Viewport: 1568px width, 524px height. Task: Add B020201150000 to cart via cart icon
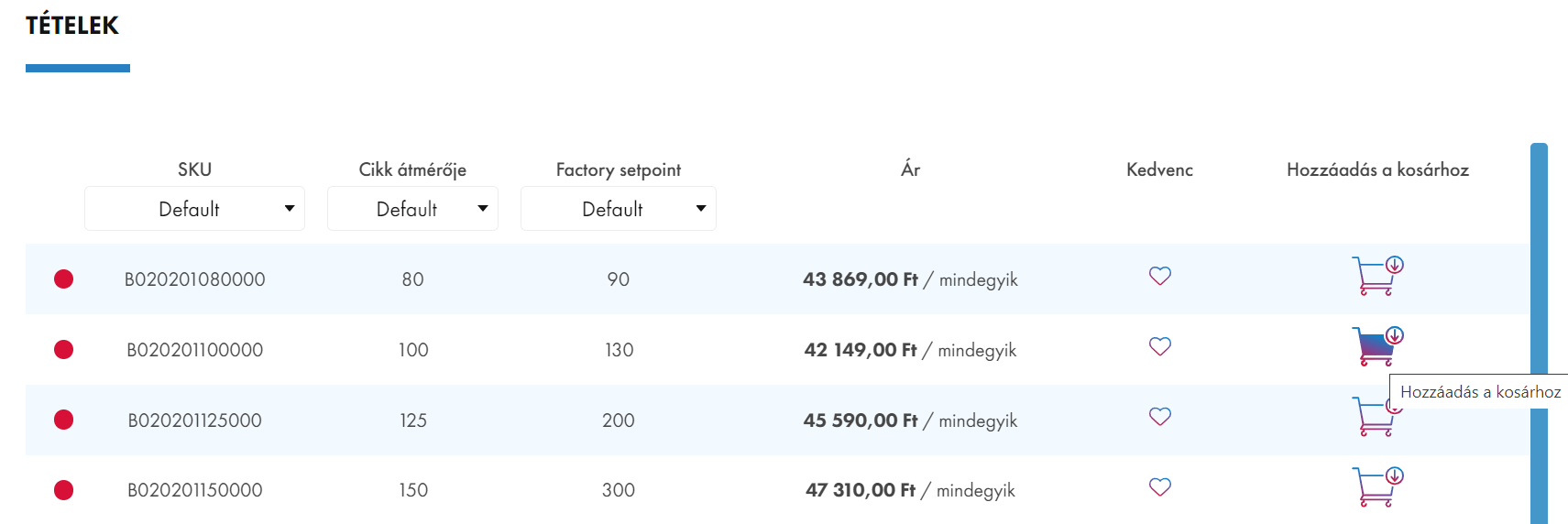pyautogui.click(x=1377, y=486)
